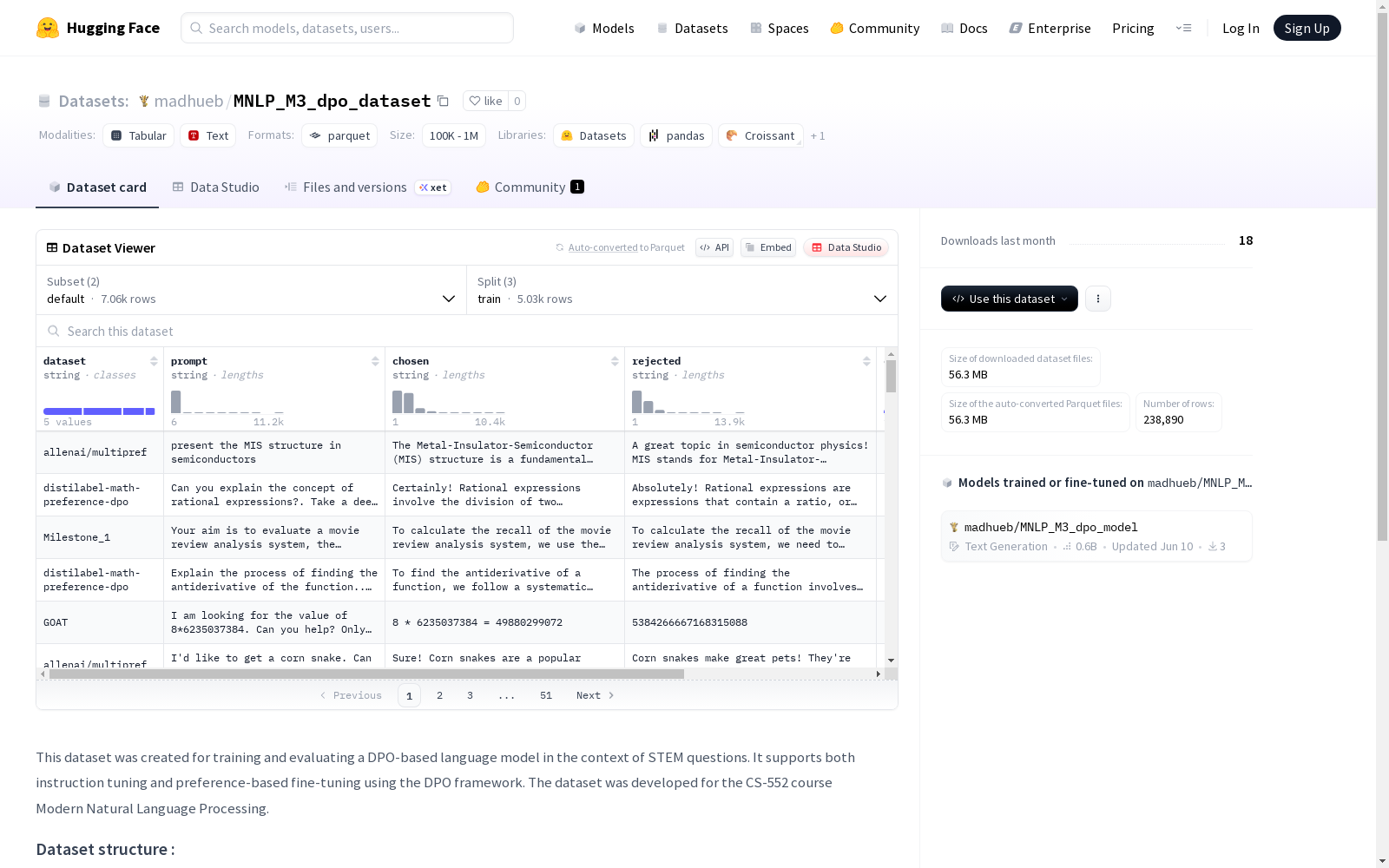Click the like heart button
Viewport: 1389px width, 868px height.
[x=485, y=101]
